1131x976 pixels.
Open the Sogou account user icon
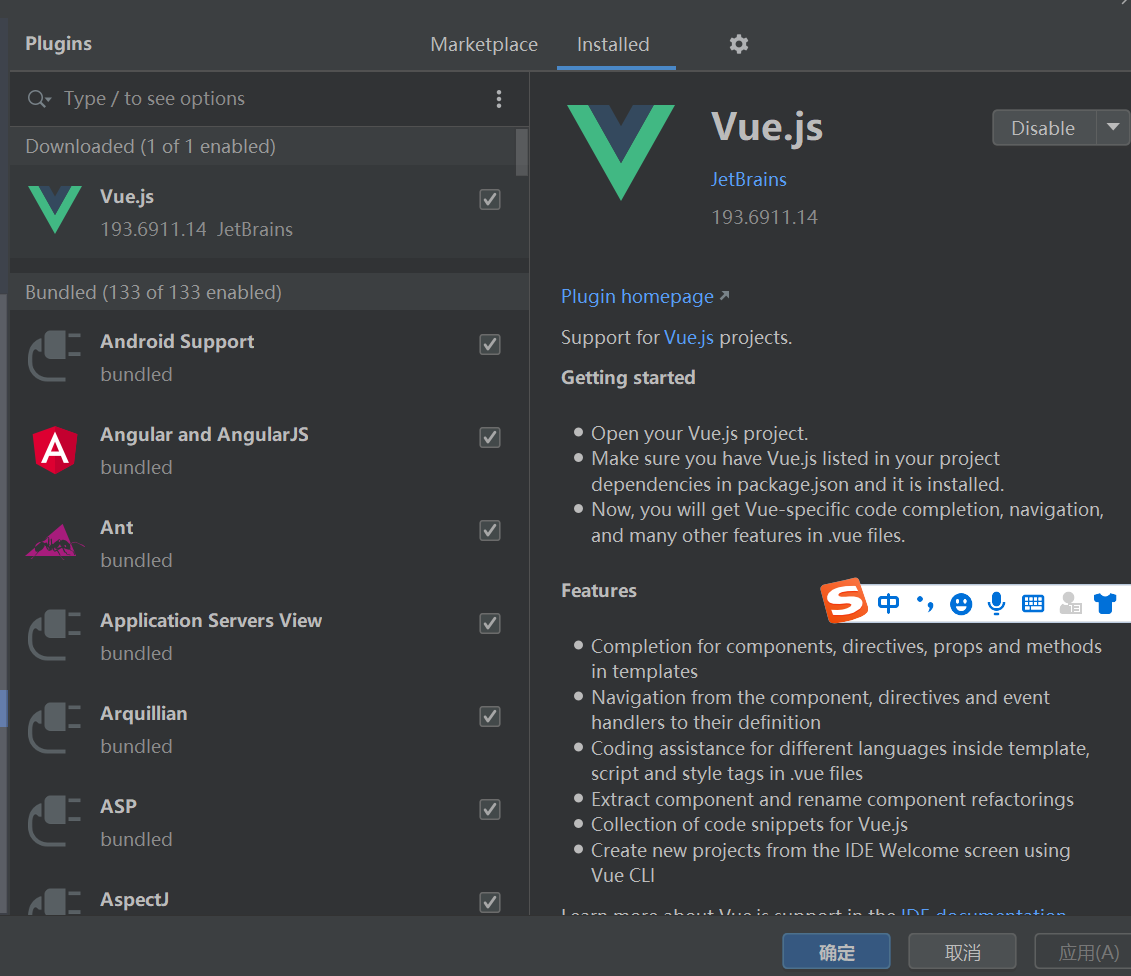point(1070,603)
